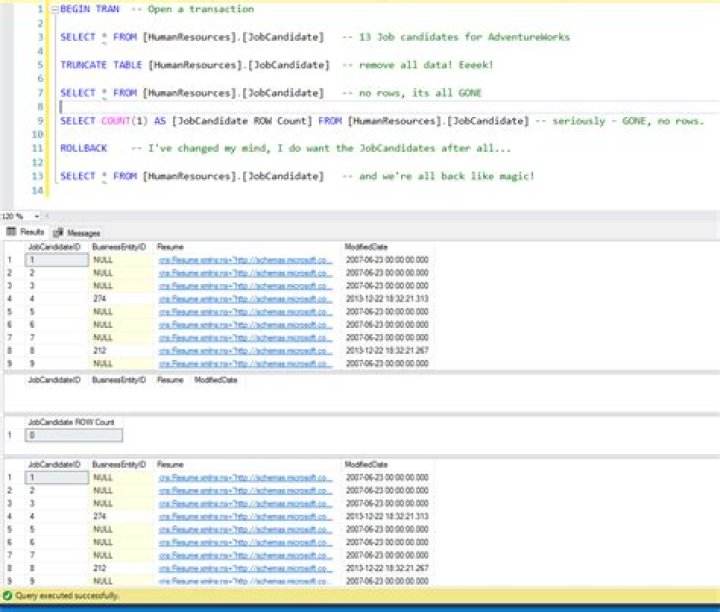Open the Resume XML link beside 212 in the bottom grid

pyautogui.click(x=245, y=568)
